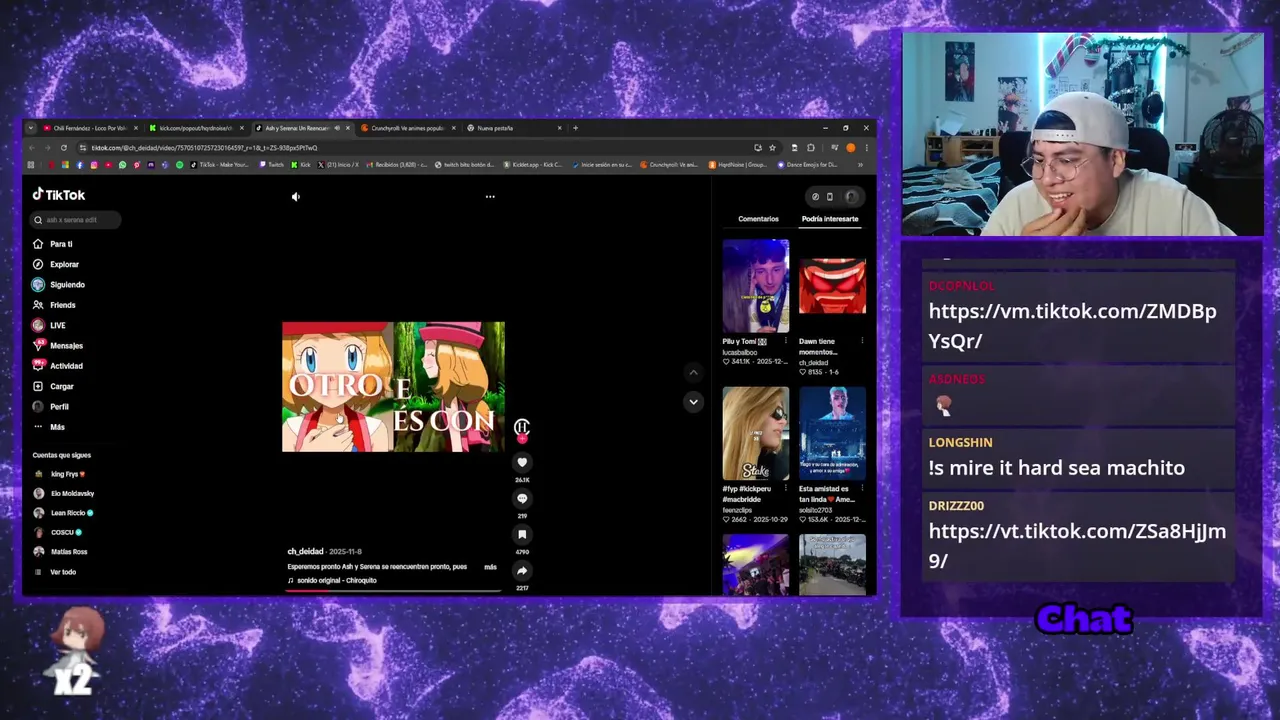Switch to the Crunchyroll browser tab
1280x720 pixels.
point(408,128)
